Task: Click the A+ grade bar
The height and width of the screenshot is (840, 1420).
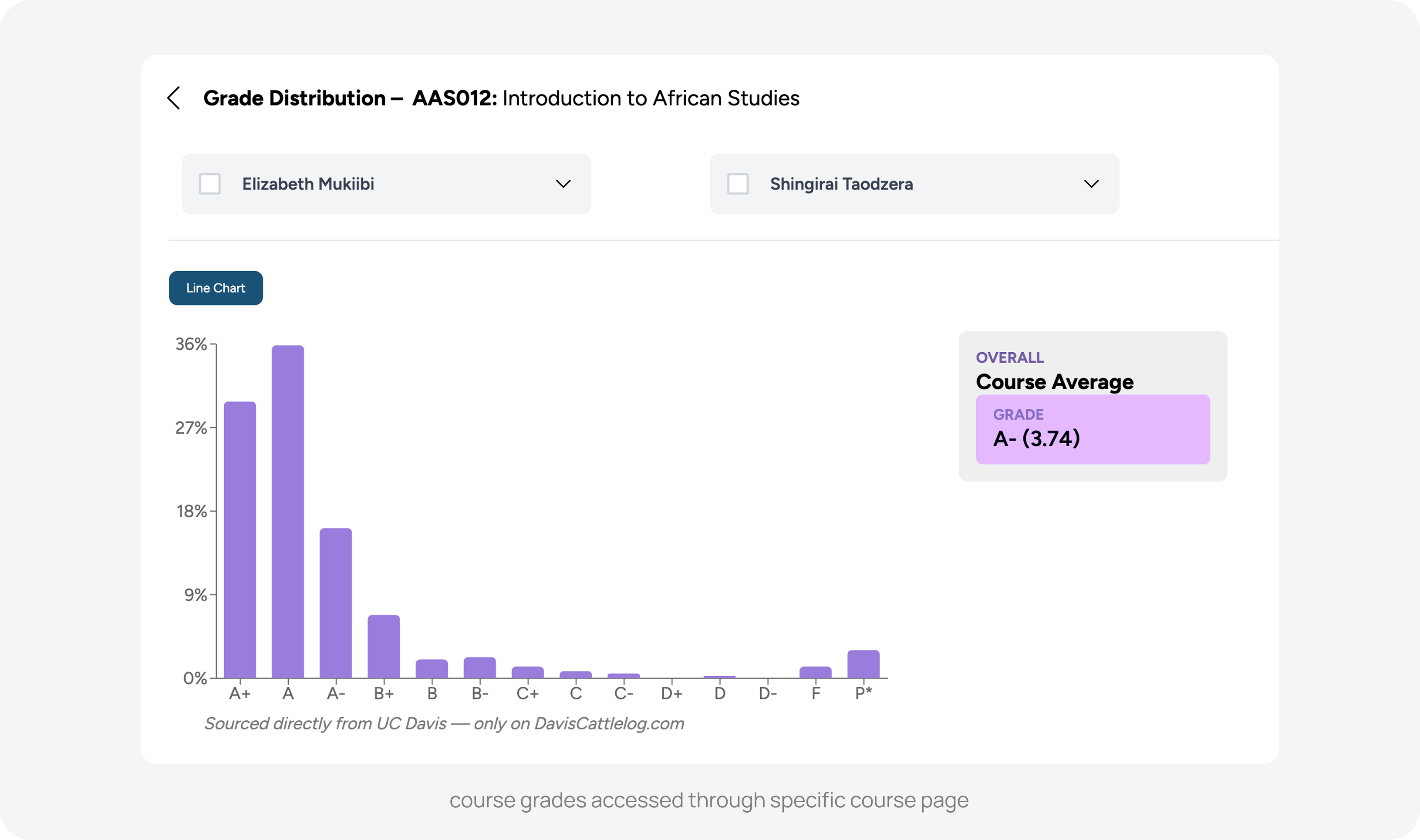Action: click(240, 540)
